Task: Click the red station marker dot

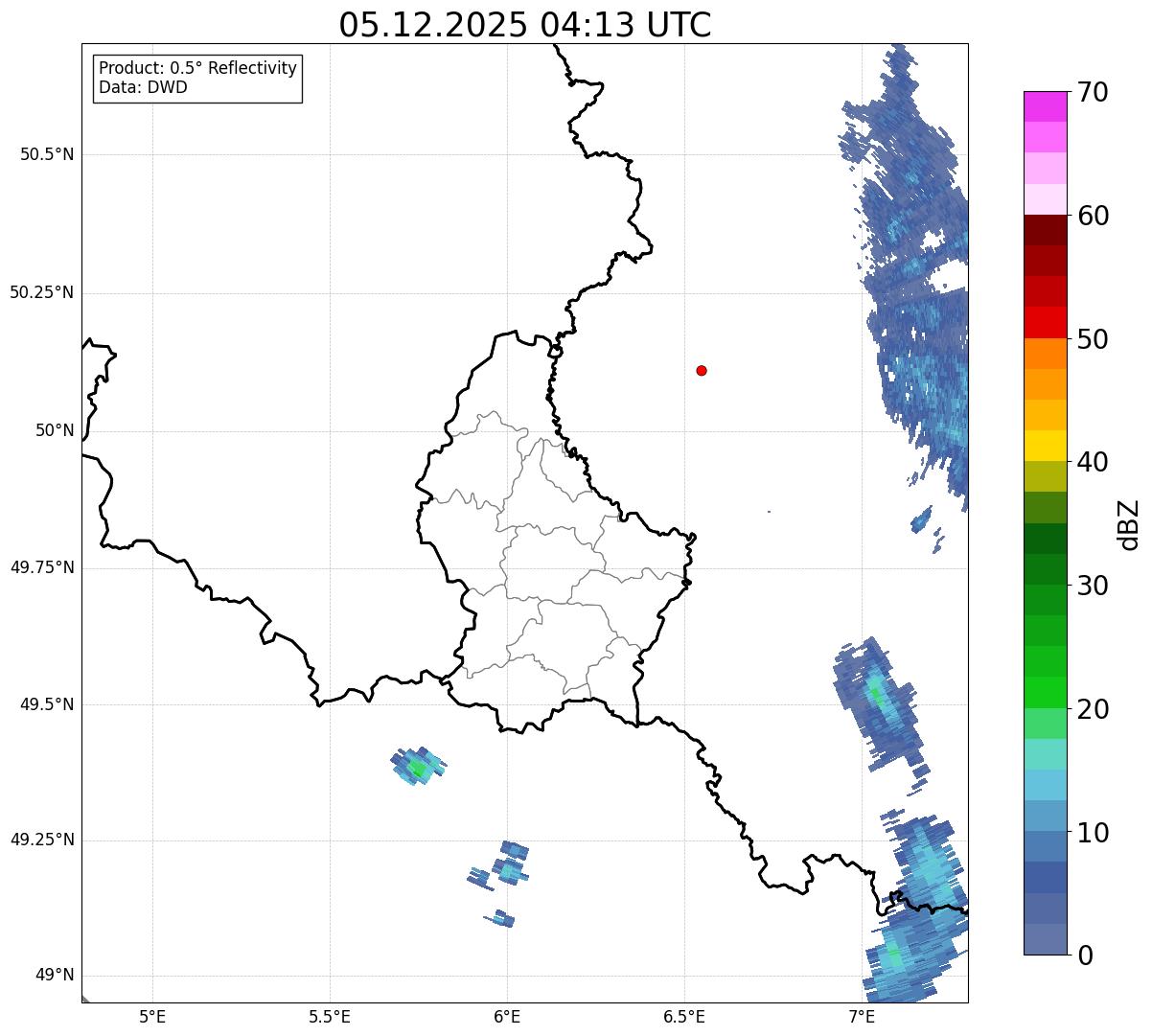Action: 702,370
